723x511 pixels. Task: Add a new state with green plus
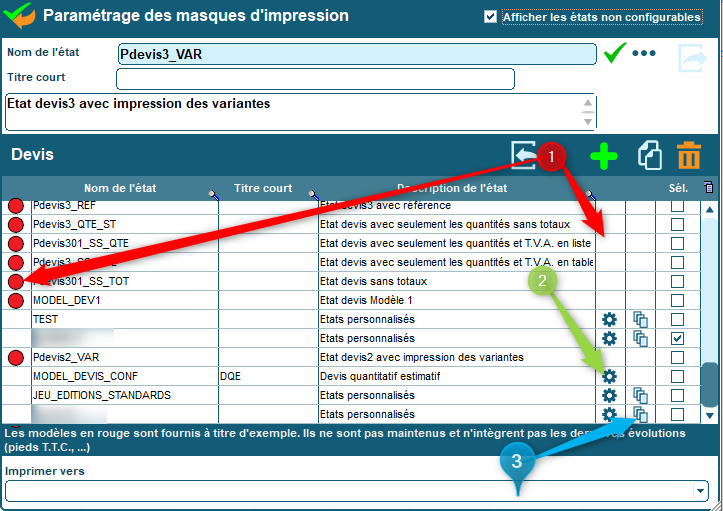coord(604,156)
